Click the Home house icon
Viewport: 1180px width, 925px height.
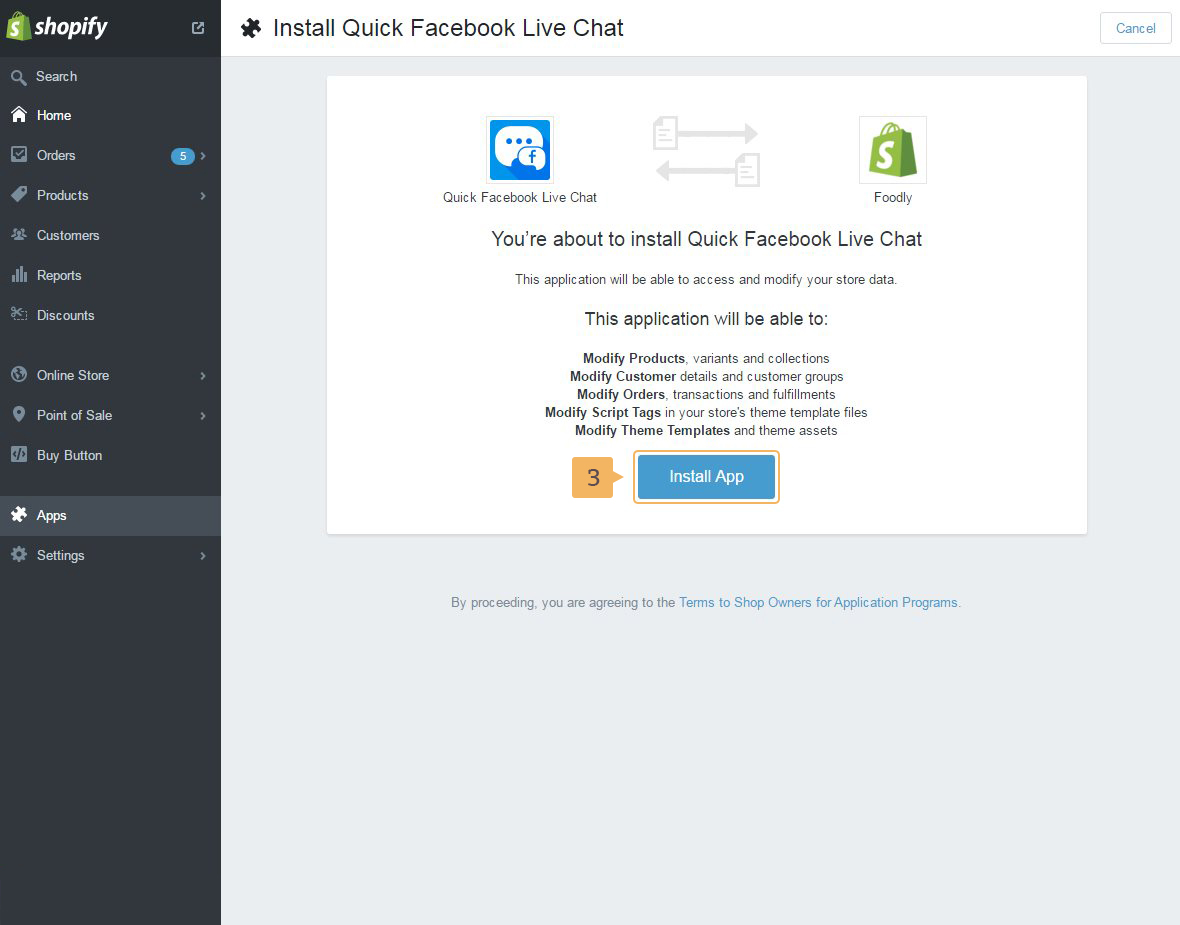tap(18, 115)
